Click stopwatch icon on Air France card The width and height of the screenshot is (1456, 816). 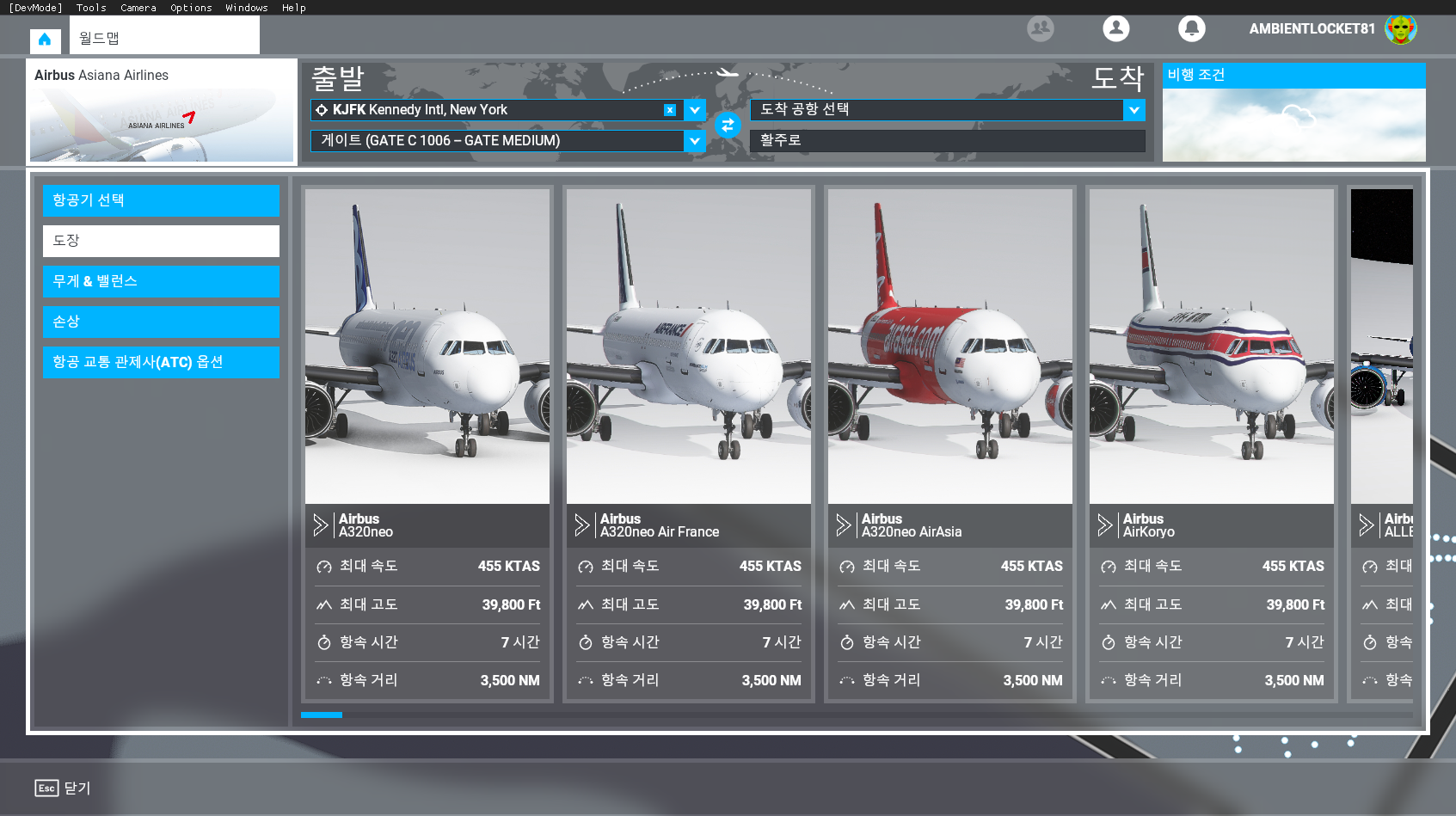pyautogui.click(x=586, y=642)
